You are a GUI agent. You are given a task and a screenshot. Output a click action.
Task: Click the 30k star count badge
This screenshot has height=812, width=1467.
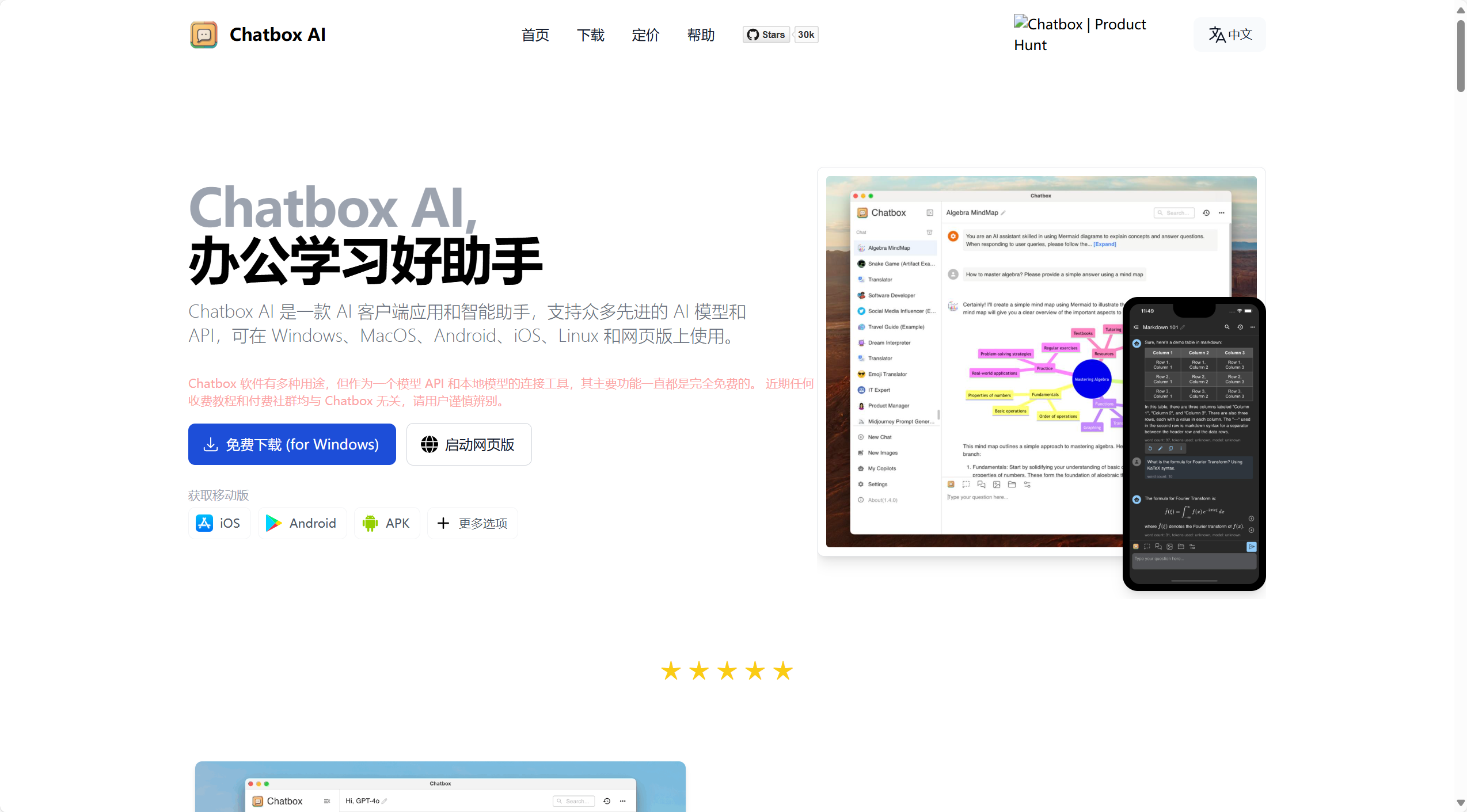pyautogui.click(x=806, y=35)
